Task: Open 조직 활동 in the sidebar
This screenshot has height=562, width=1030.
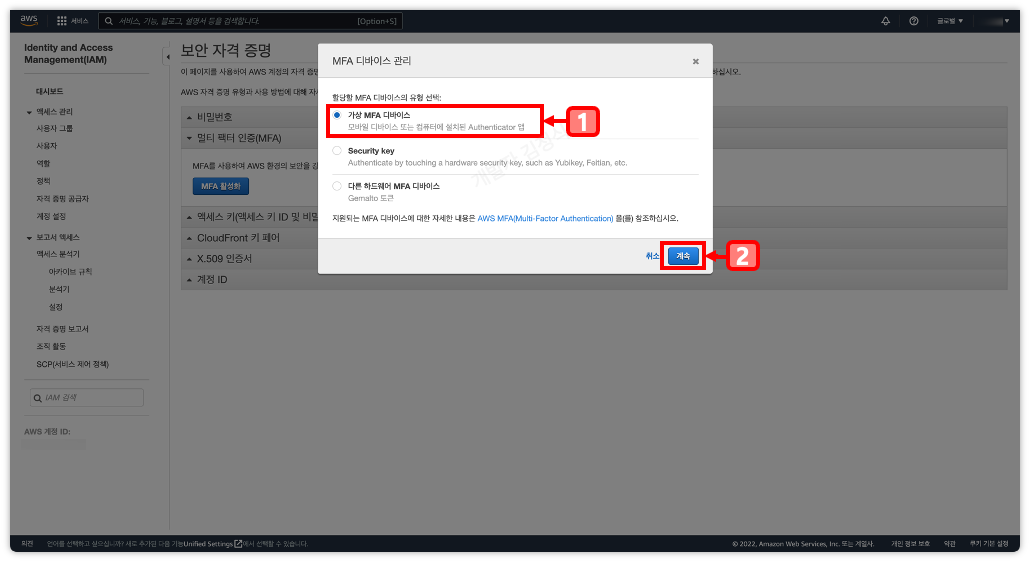Action: pyautogui.click(x=51, y=347)
